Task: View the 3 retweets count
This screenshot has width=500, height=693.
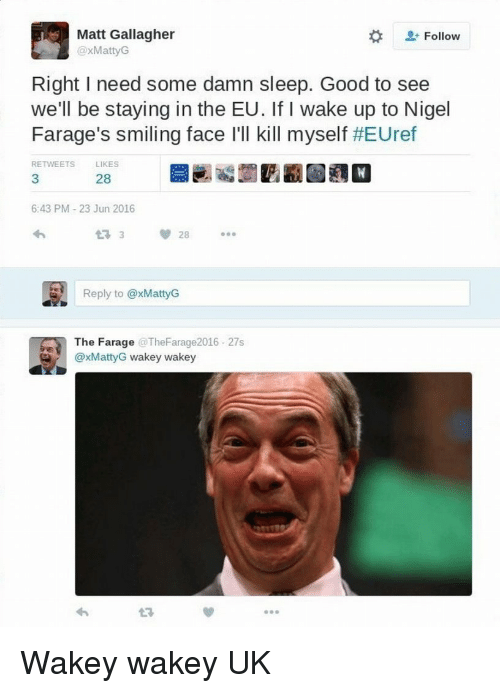Action: pyautogui.click(x=35, y=179)
